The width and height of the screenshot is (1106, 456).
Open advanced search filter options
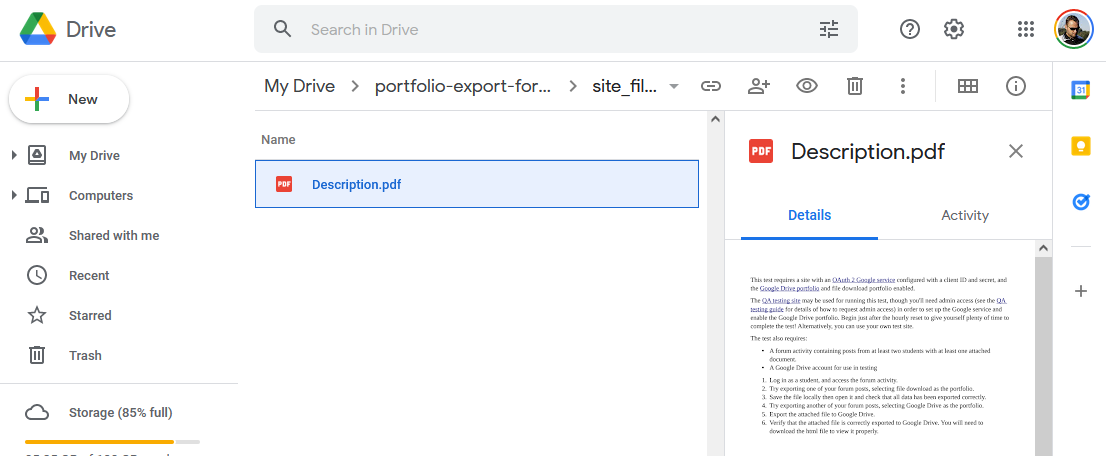pos(829,29)
